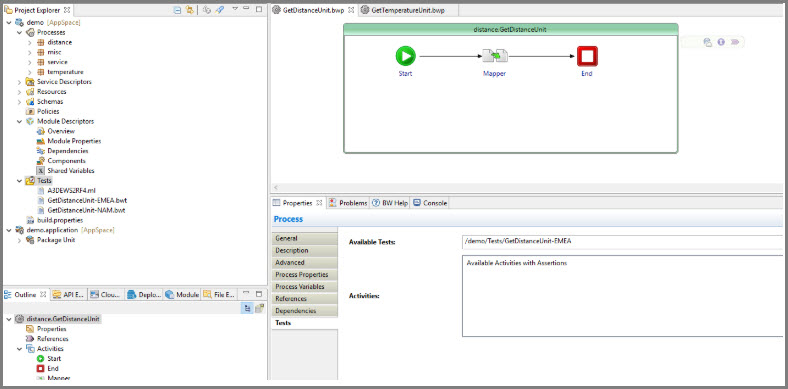Open Process Properties section
The height and width of the screenshot is (389, 788).
pyautogui.click(x=304, y=274)
